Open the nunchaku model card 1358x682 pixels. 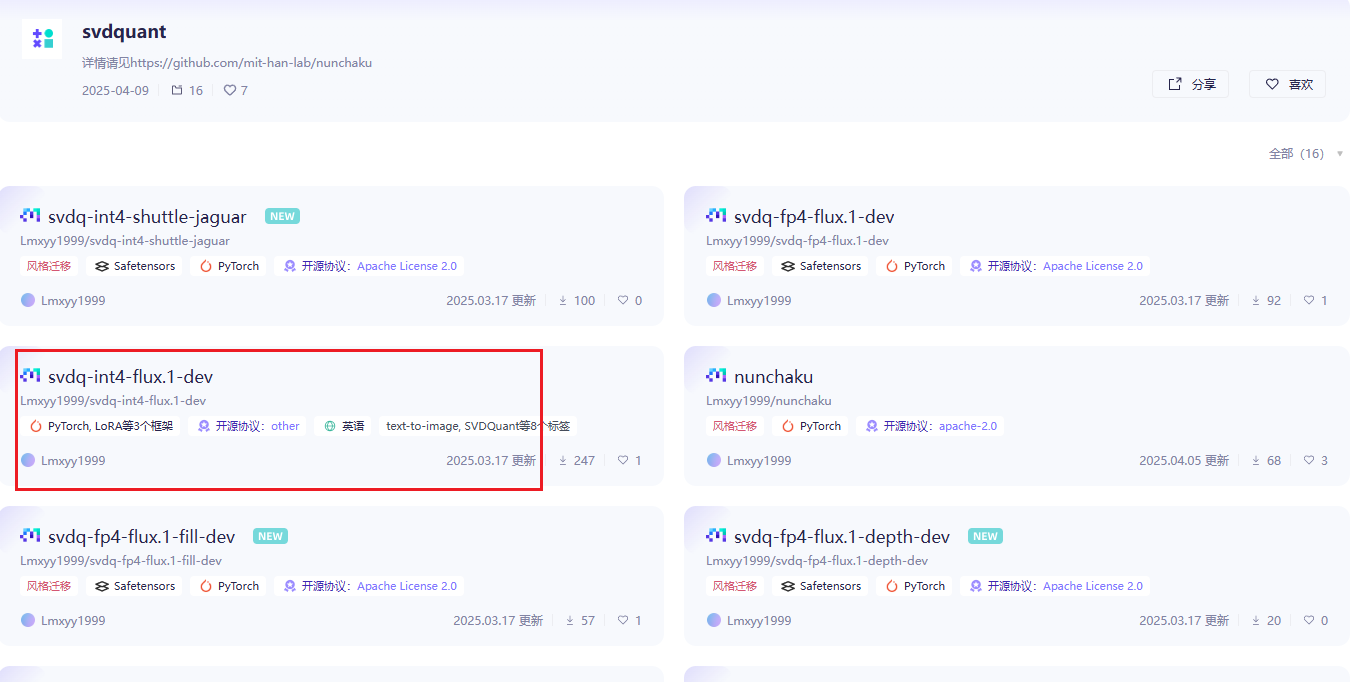tap(773, 377)
